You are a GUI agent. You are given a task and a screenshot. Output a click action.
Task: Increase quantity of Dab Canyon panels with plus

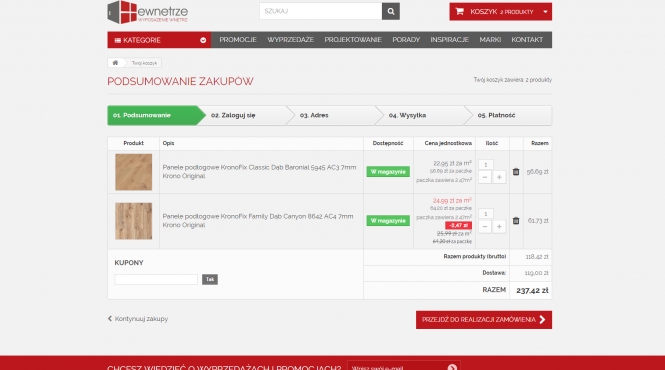pos(499,227)
